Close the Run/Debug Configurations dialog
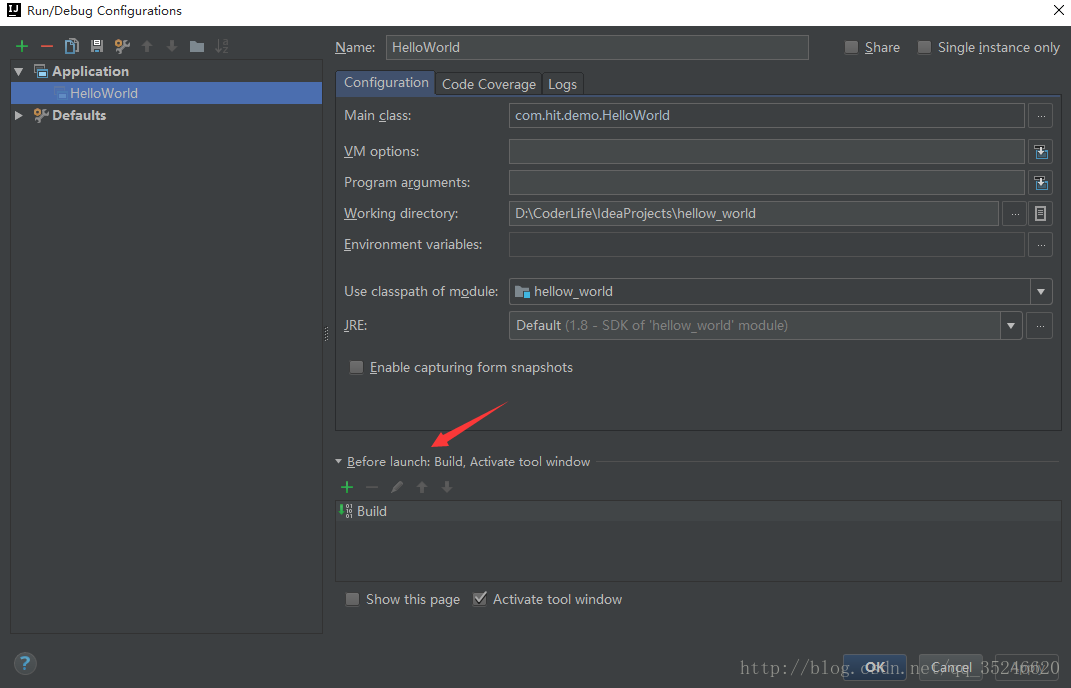This screenshot has width=1071, height=688. 1057,10
